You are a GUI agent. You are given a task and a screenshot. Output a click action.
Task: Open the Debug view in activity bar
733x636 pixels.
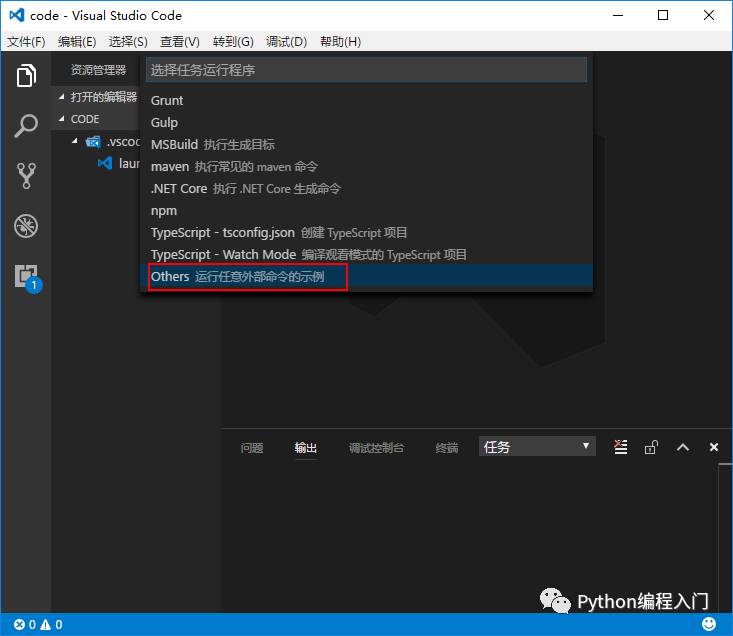pyautogui.click(x=26, y=226)
